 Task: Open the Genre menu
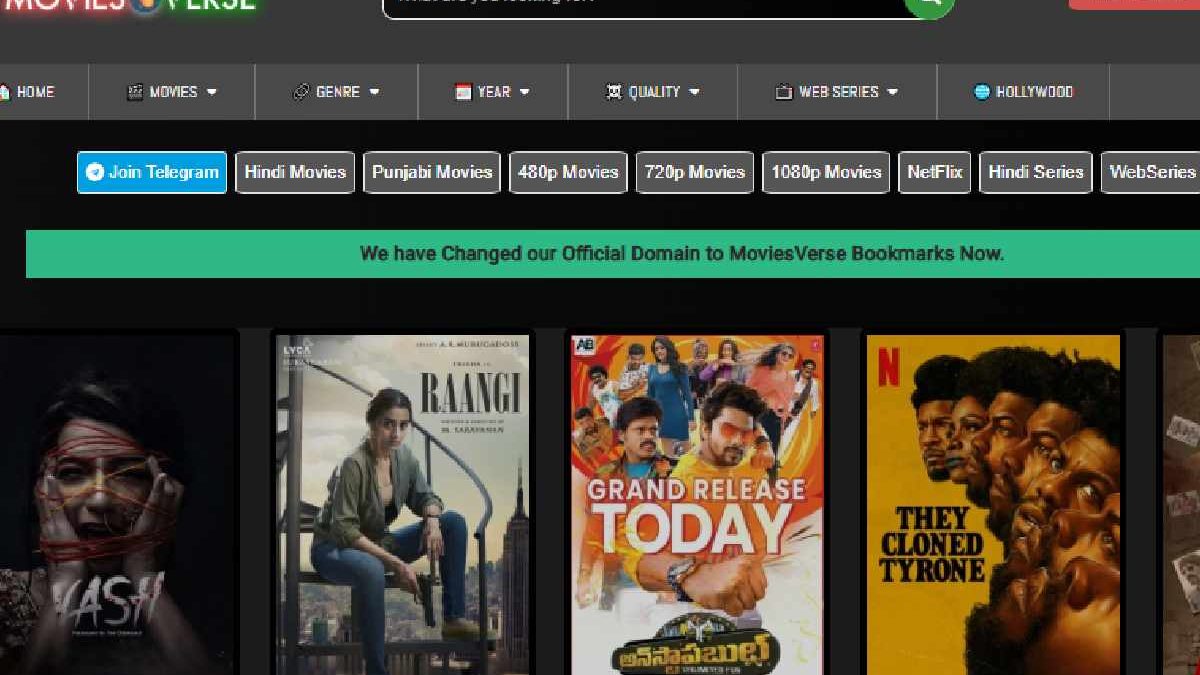pos(337,92)
